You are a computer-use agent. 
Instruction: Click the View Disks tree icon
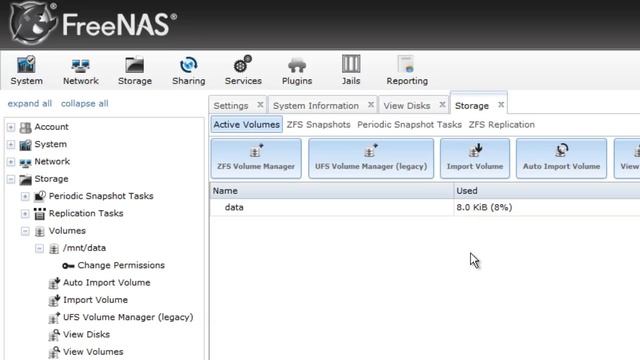54,335
